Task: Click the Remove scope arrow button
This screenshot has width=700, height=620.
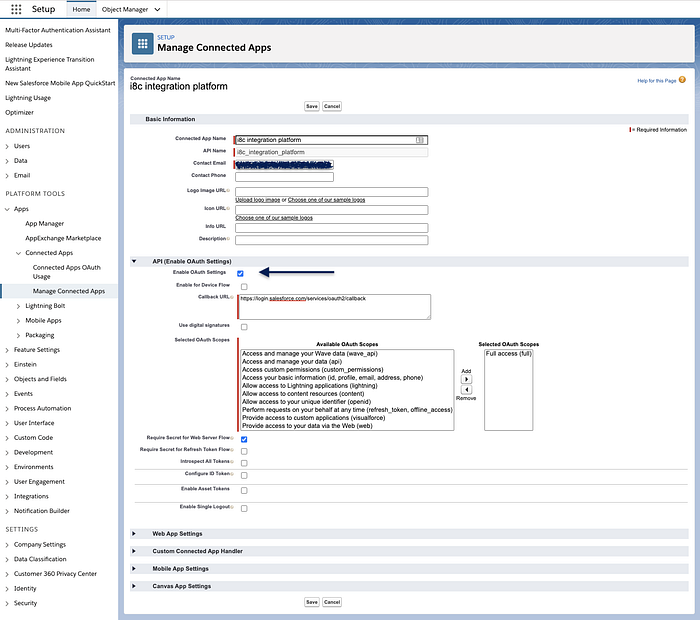Action: coord(466,389)
